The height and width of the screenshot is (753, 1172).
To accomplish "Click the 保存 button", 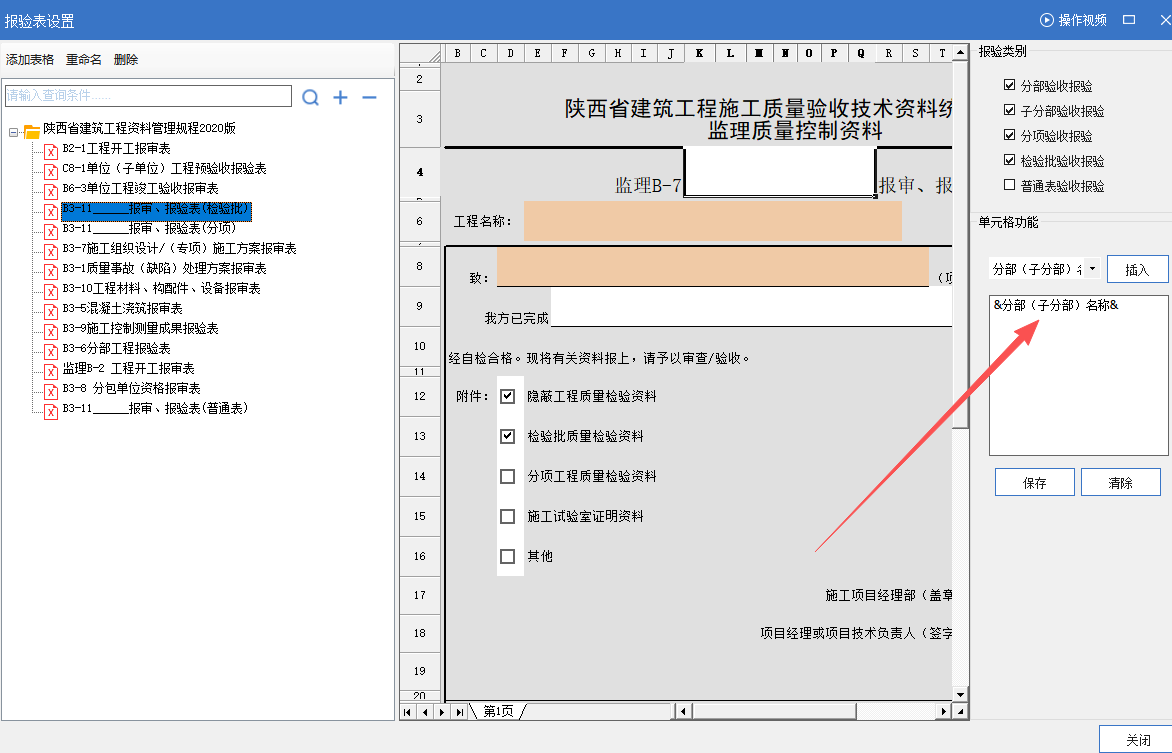I will click(x=1034, y=483).
